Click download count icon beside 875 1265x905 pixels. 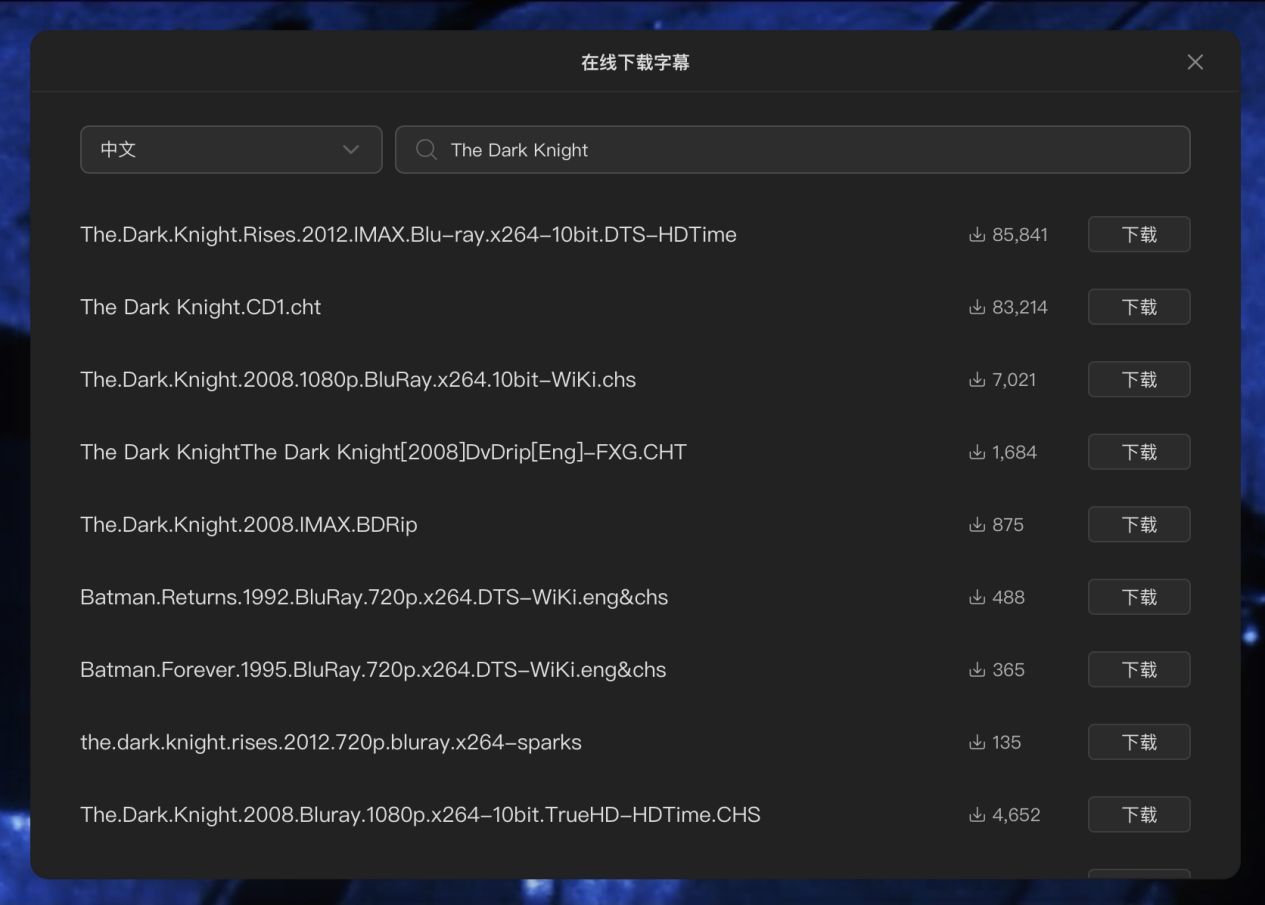(x=977, y=524)
